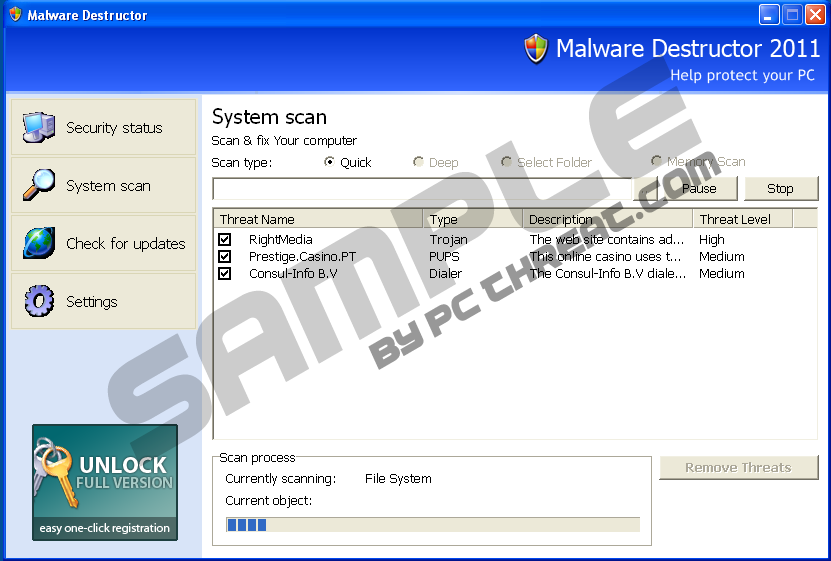Click the Dialer type cell
Image resolution: width=831 pixels, height=561 pixels.
pyautogui.click(x=445, y=273)
